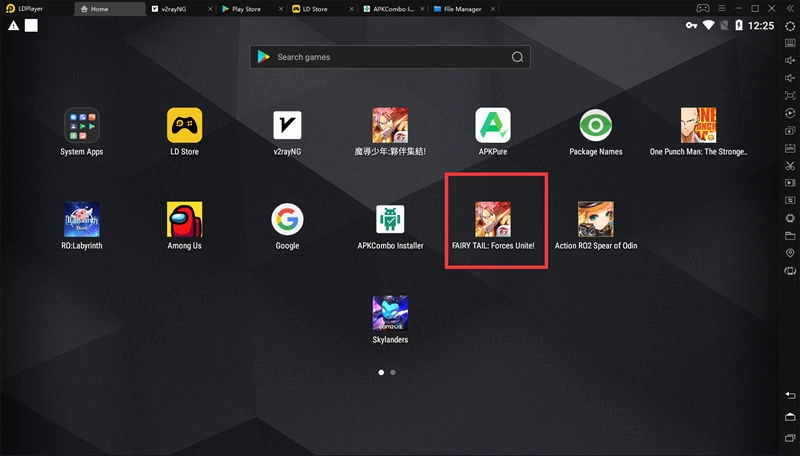Click the volume up sidebar button
Image resolution: width=800 pixels, height=456 pixels.
(x=789, y=61)
